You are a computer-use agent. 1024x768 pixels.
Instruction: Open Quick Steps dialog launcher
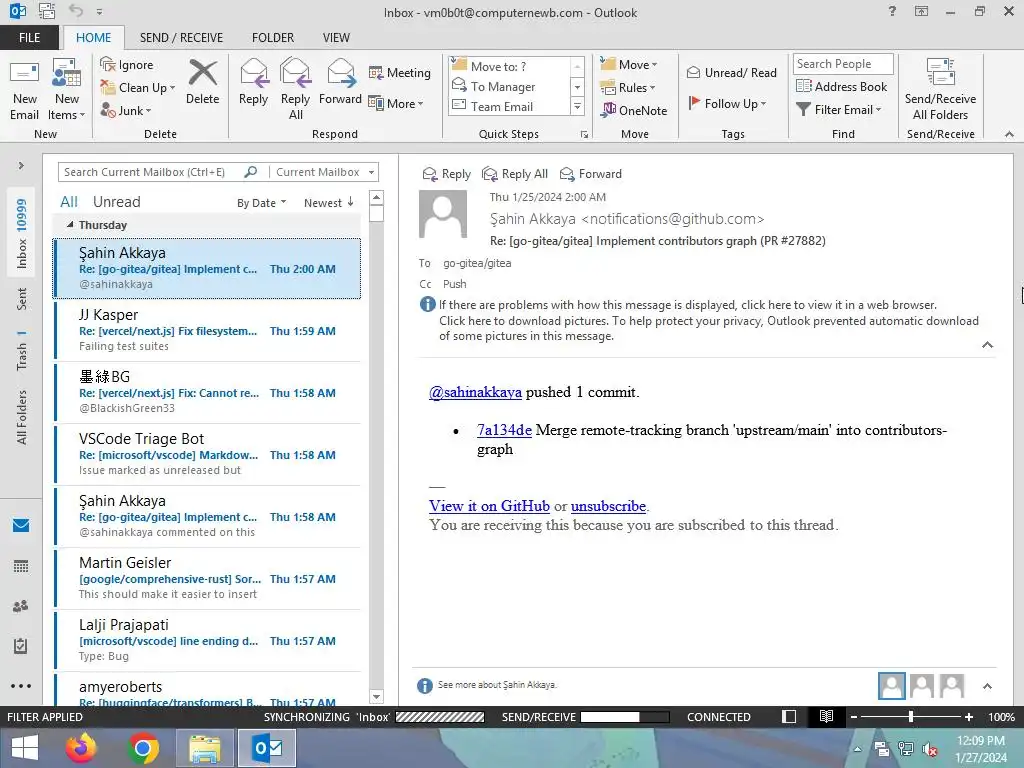(x=584, y=134)
